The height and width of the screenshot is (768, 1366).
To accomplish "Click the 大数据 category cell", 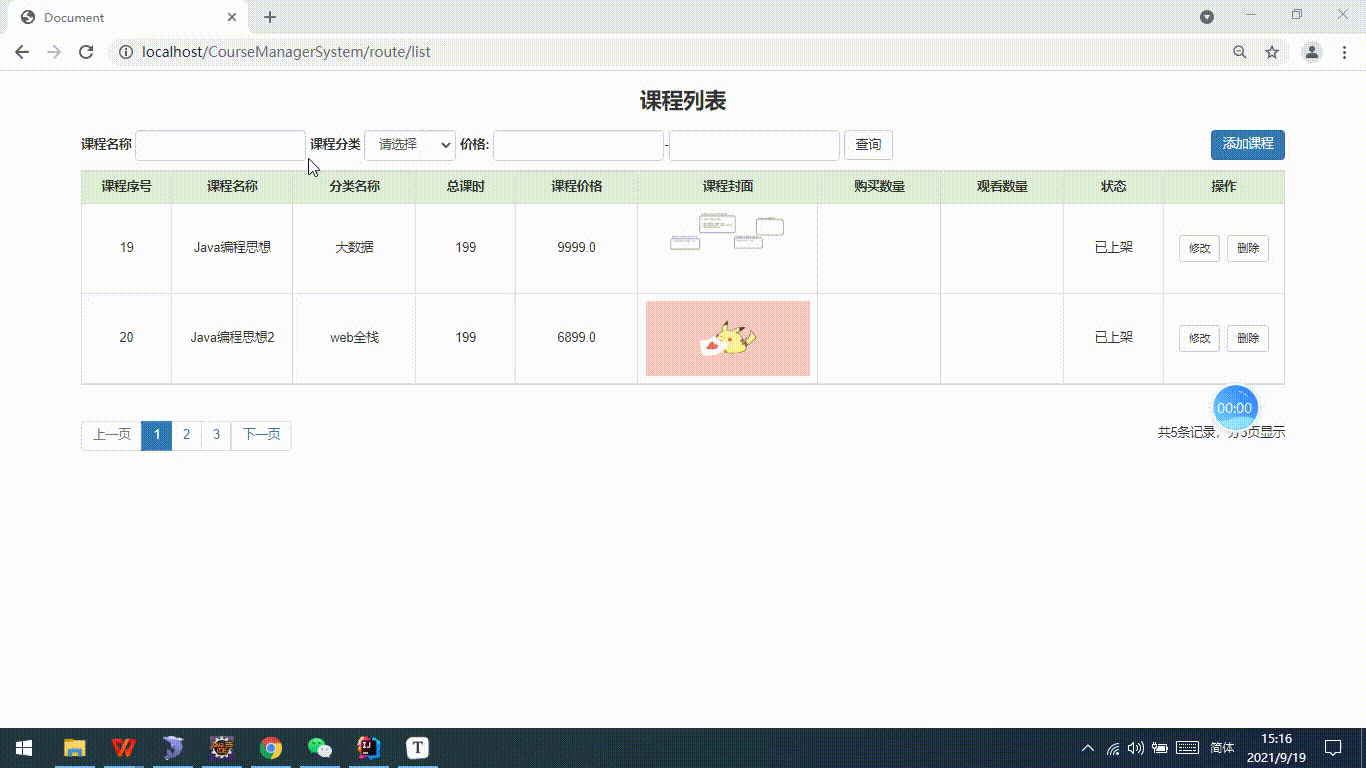I will pos(355,248).
